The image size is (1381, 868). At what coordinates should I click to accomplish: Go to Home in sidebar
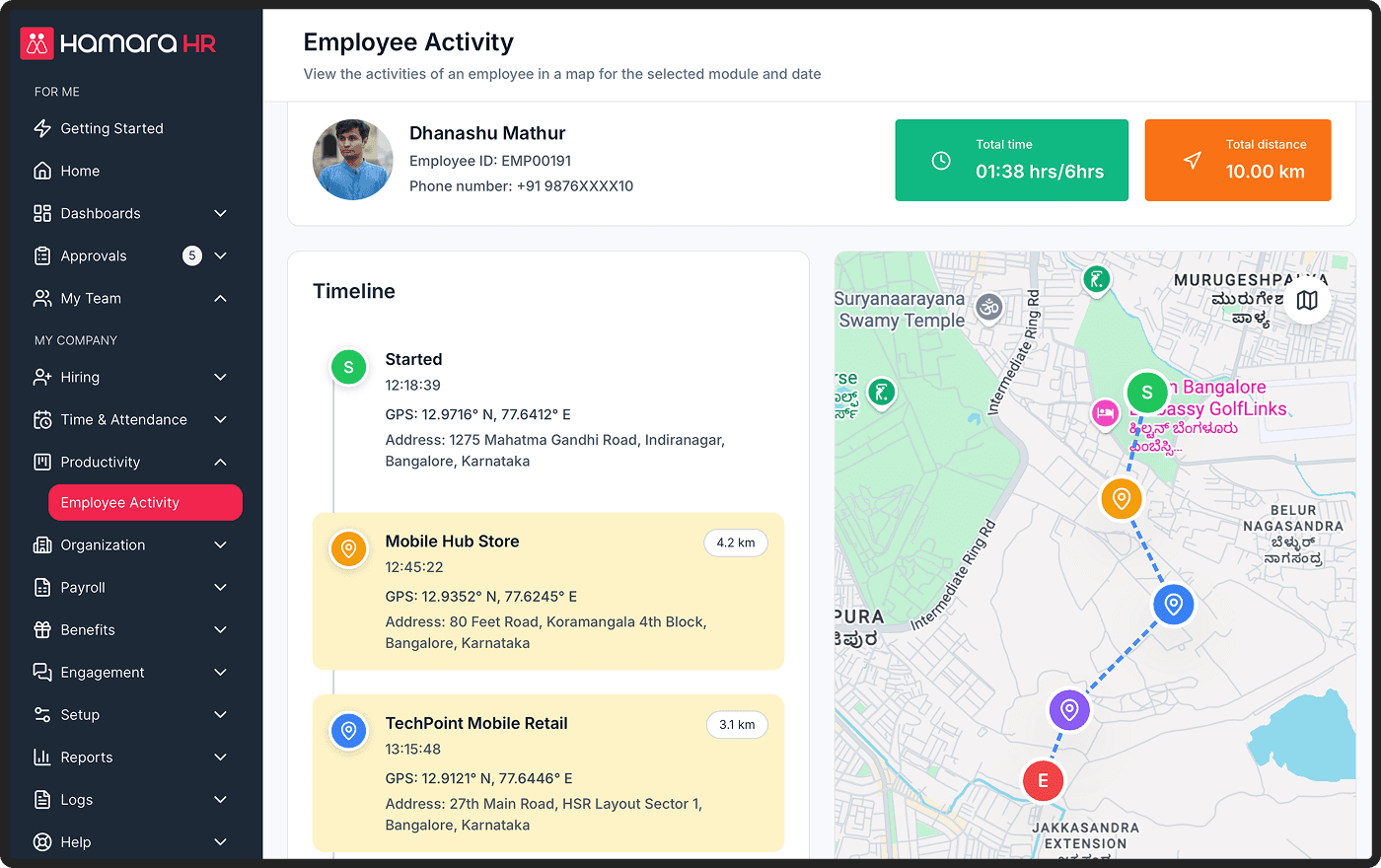point(80,171)
